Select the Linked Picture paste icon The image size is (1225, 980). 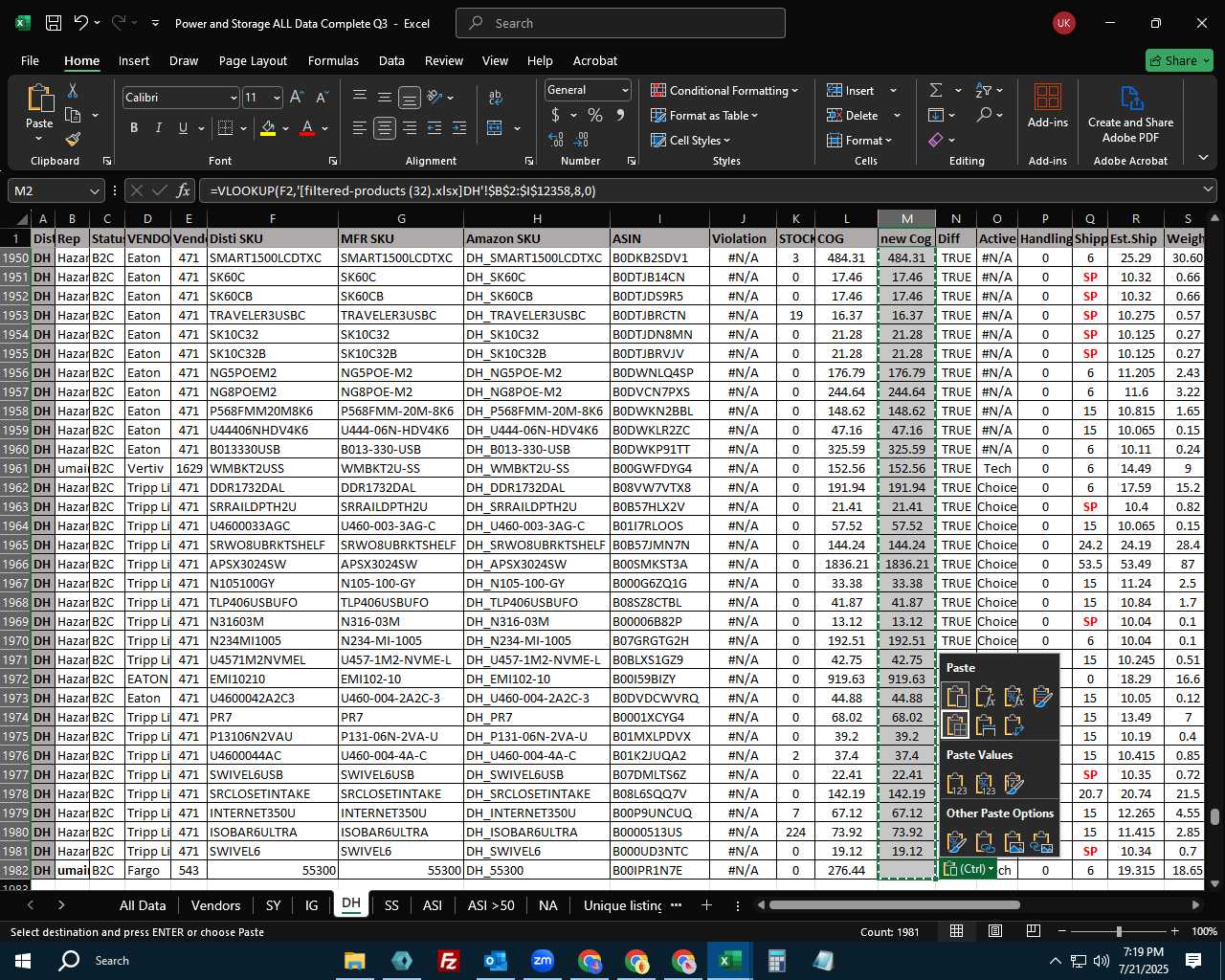click(x=1042, y=842)
